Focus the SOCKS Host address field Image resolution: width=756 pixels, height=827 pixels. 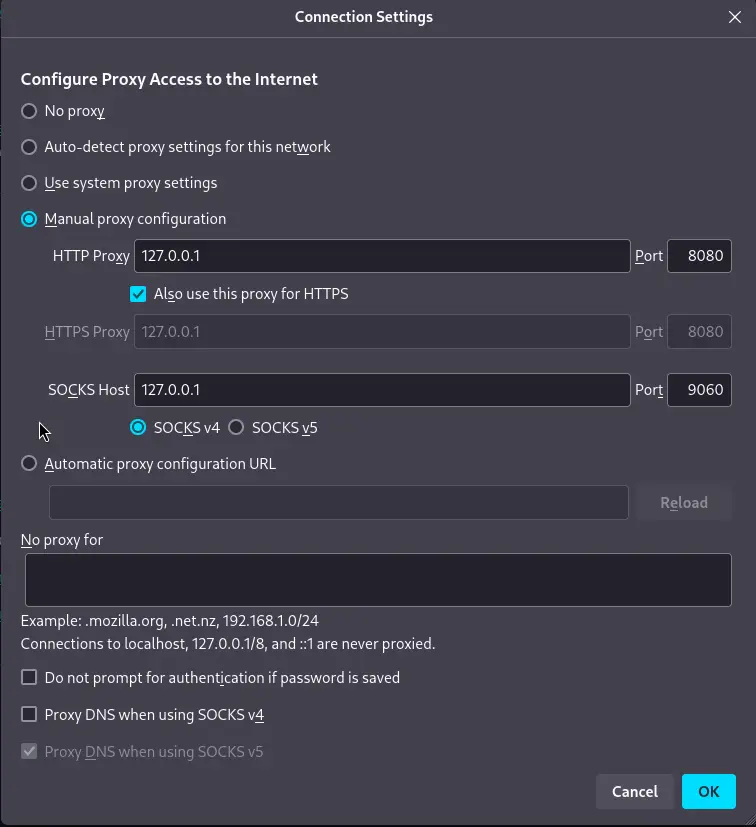coord(381,390)
